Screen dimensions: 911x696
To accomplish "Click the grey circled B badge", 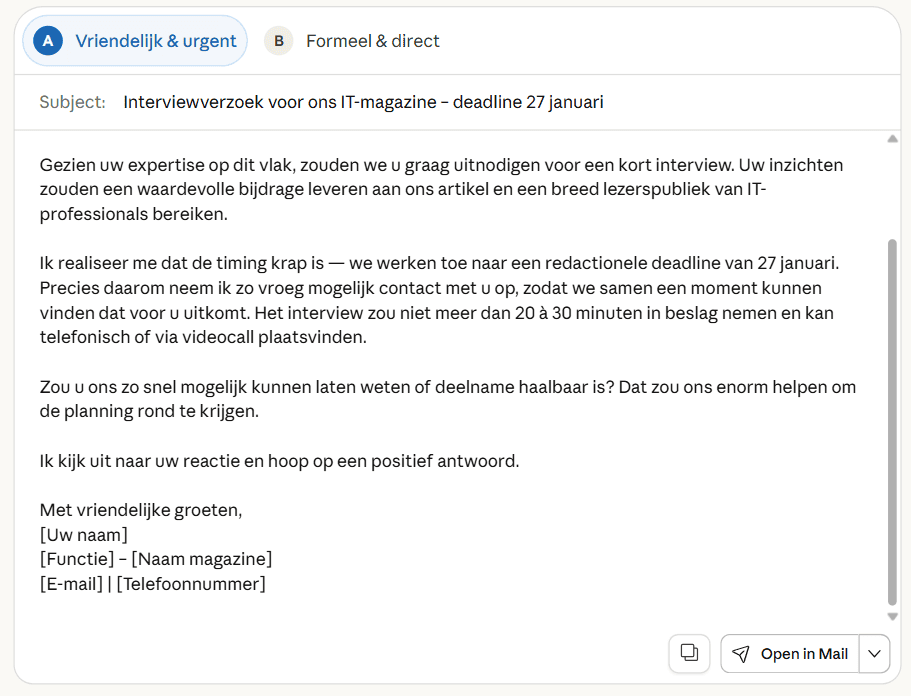I will tap(279, 41).
